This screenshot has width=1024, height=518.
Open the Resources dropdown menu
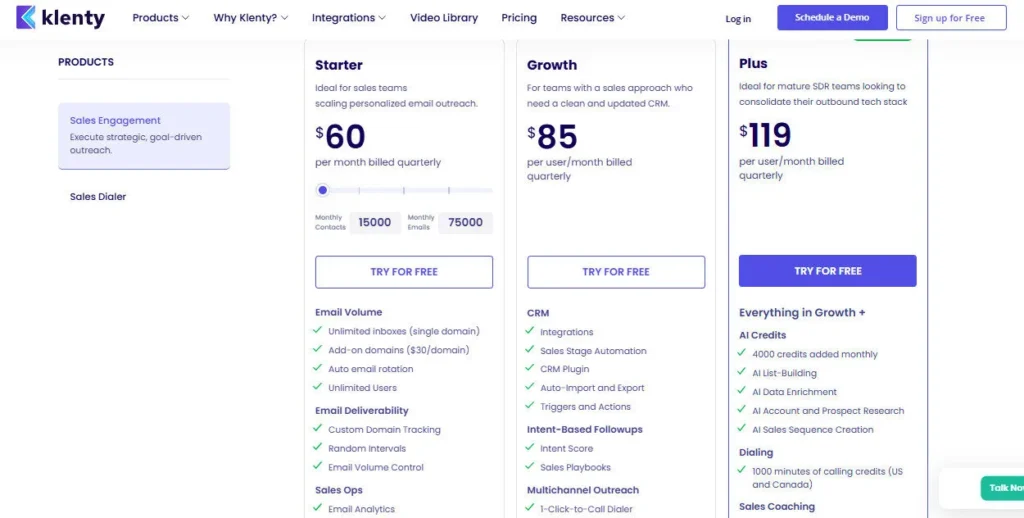(x=592, y=18)
